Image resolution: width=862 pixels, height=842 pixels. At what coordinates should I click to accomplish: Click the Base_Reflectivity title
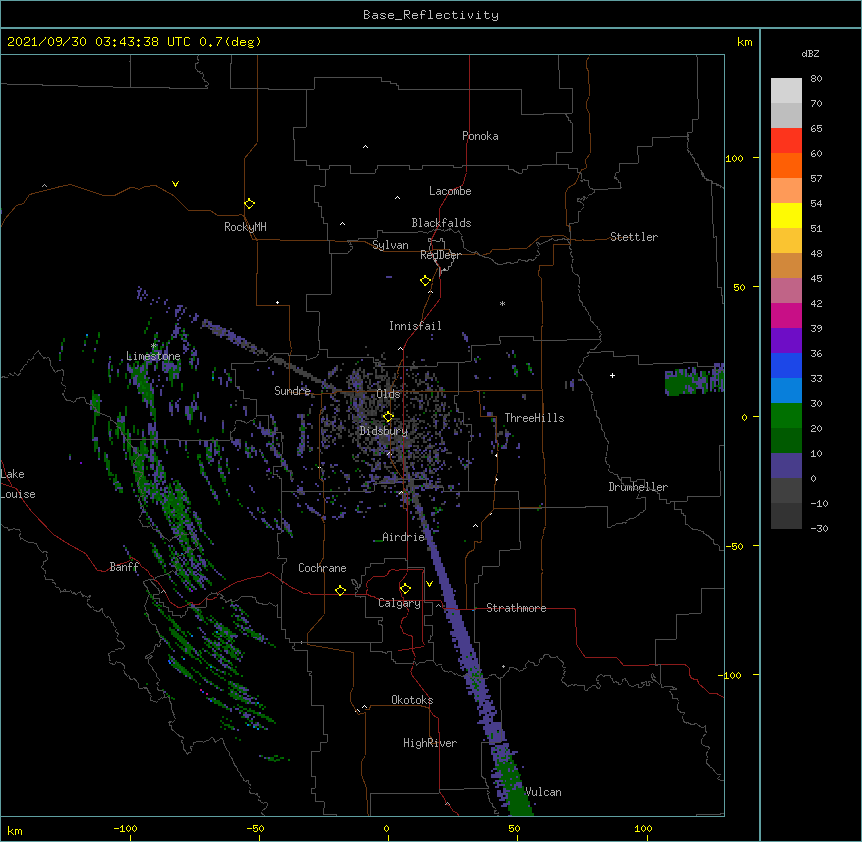431,15
